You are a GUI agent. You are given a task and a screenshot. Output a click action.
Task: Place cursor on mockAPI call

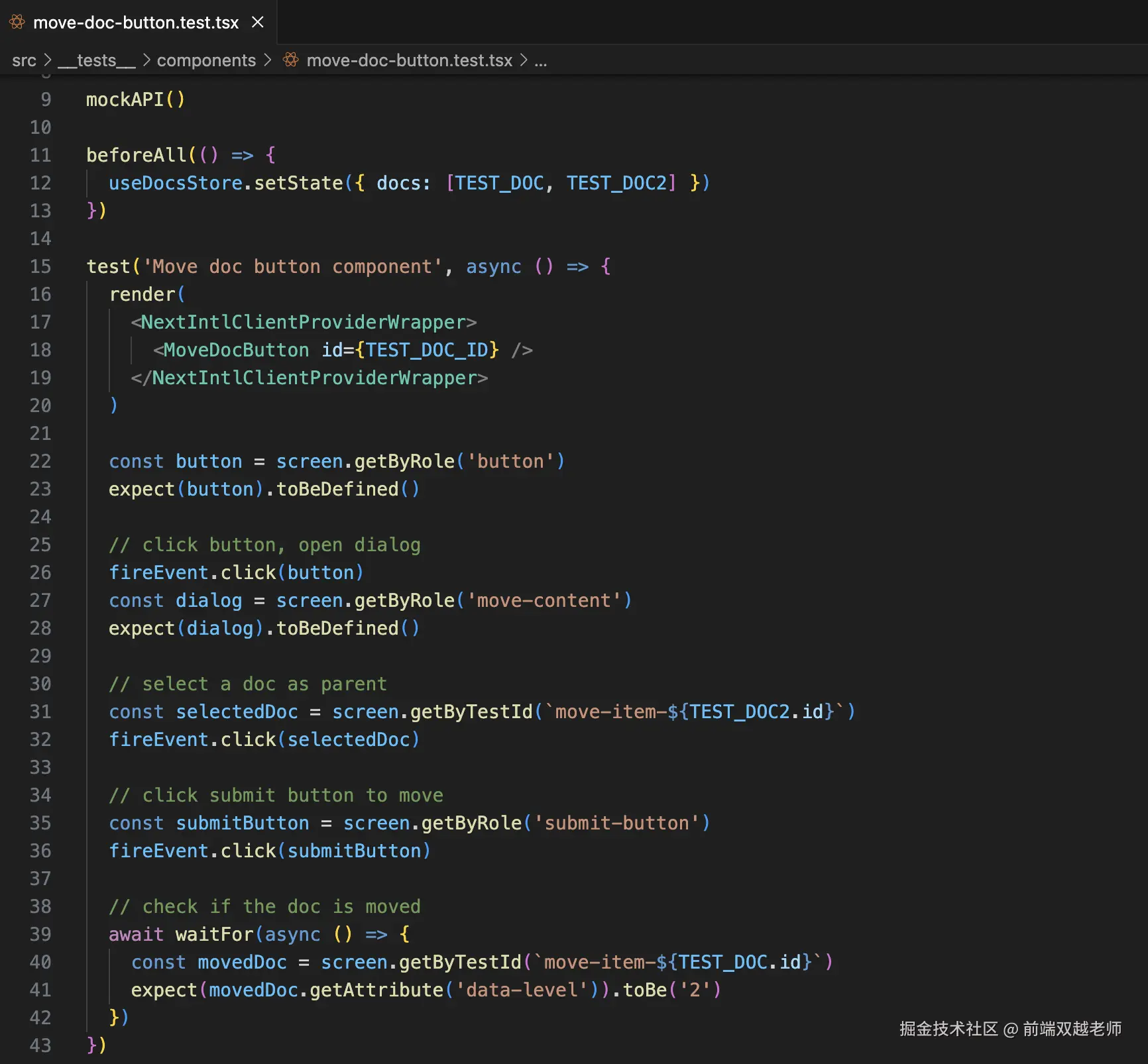125,99
